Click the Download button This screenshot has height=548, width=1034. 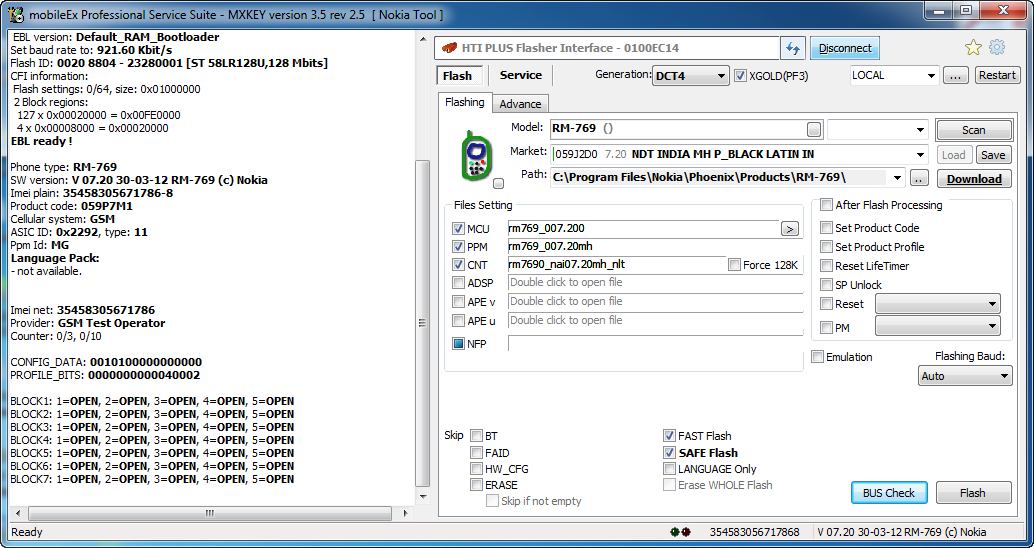pos(974,179)
